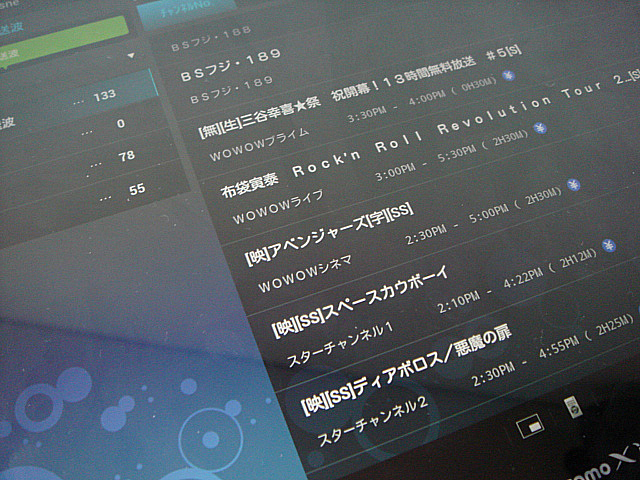Tap the 2:10PM - 4:22PM time range
The height and width of the screenshot is (480, 640).
pyautogui.click(x=490, y=289)
